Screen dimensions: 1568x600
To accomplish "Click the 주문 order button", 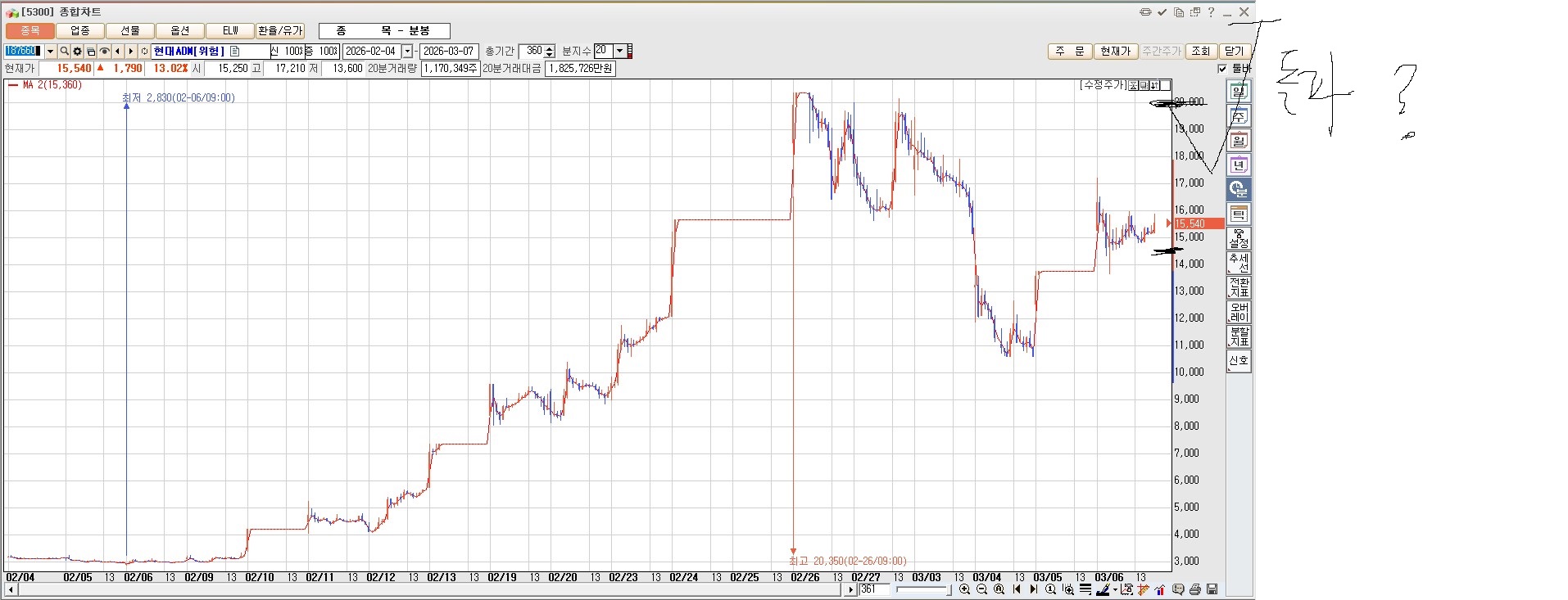I will [x=1069, y=51].
